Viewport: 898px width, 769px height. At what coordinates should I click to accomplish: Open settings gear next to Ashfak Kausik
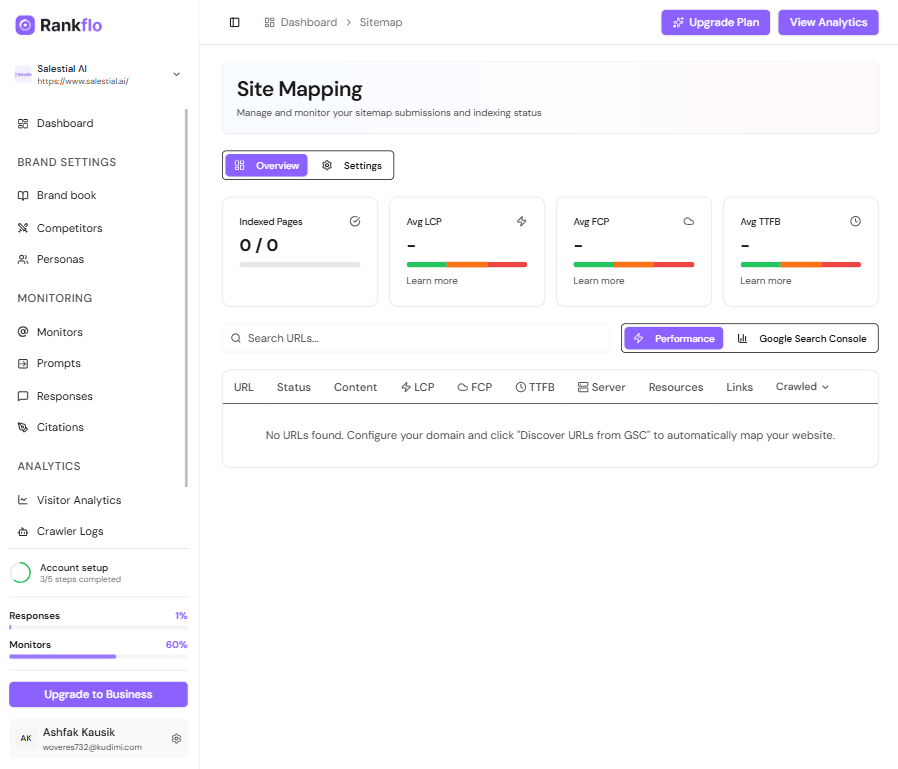[x=177, y=738]
